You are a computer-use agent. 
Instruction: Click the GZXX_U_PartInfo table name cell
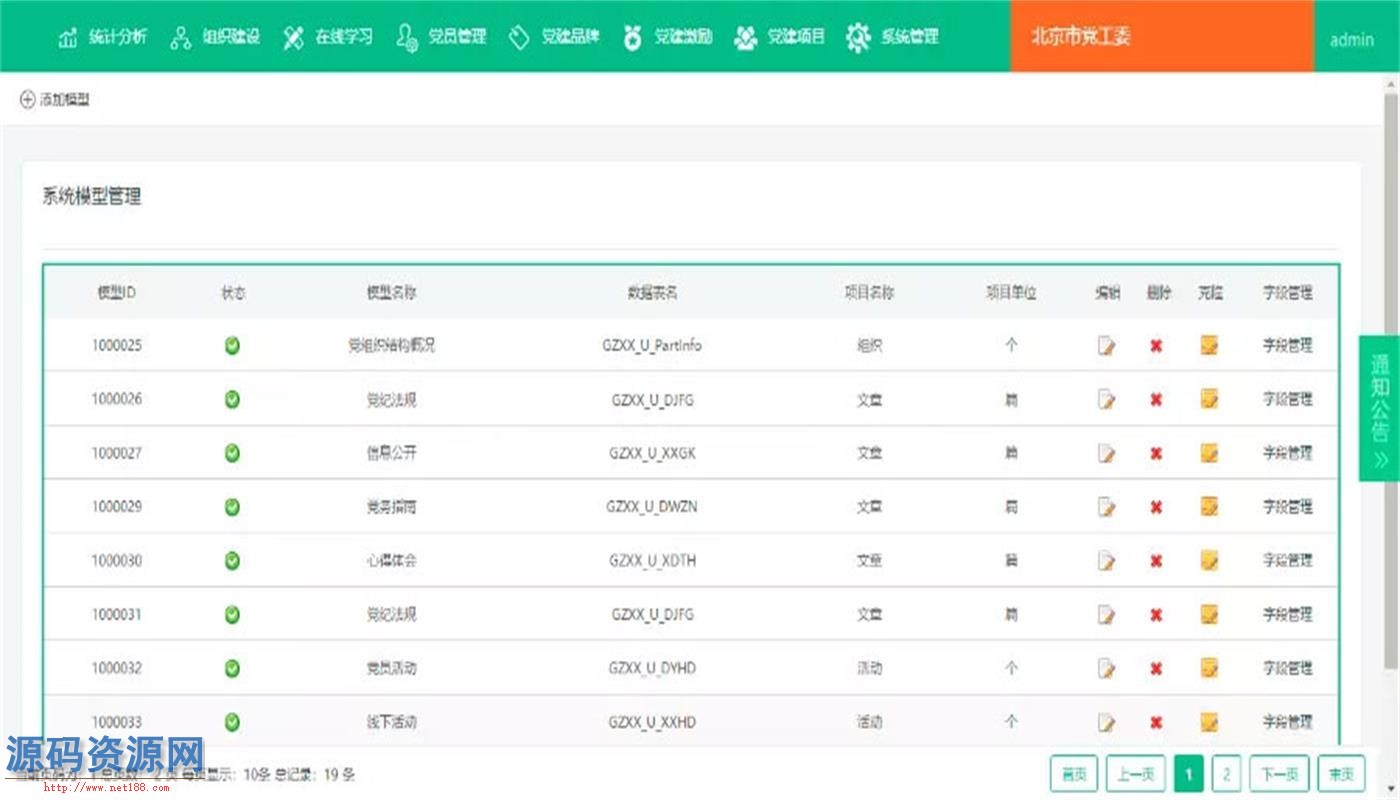click(x=652, y=346)
